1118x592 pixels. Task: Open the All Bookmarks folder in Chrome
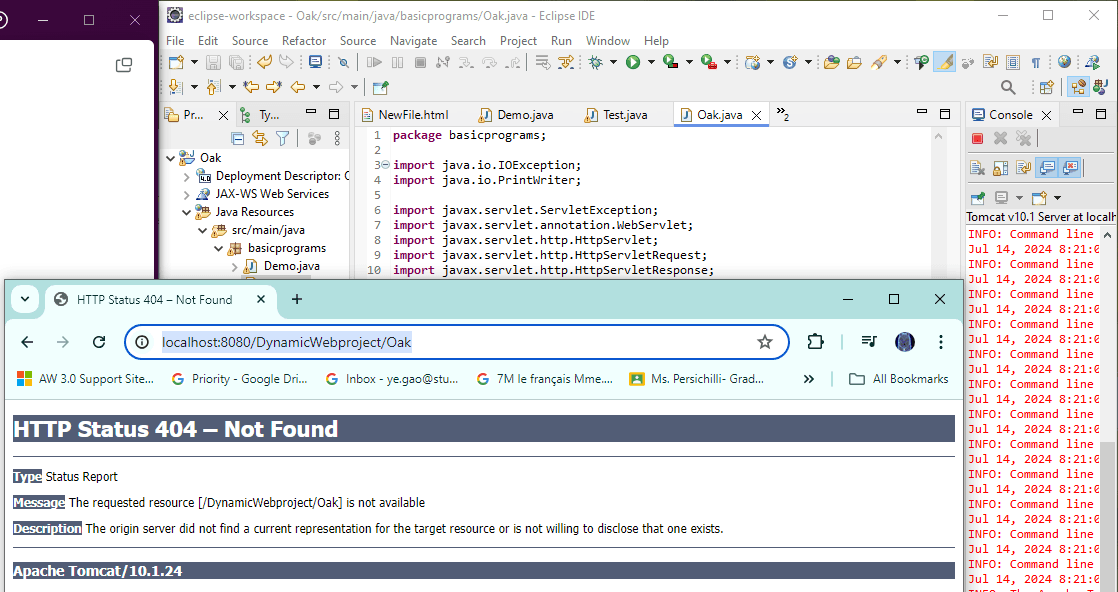pos(897,379)
